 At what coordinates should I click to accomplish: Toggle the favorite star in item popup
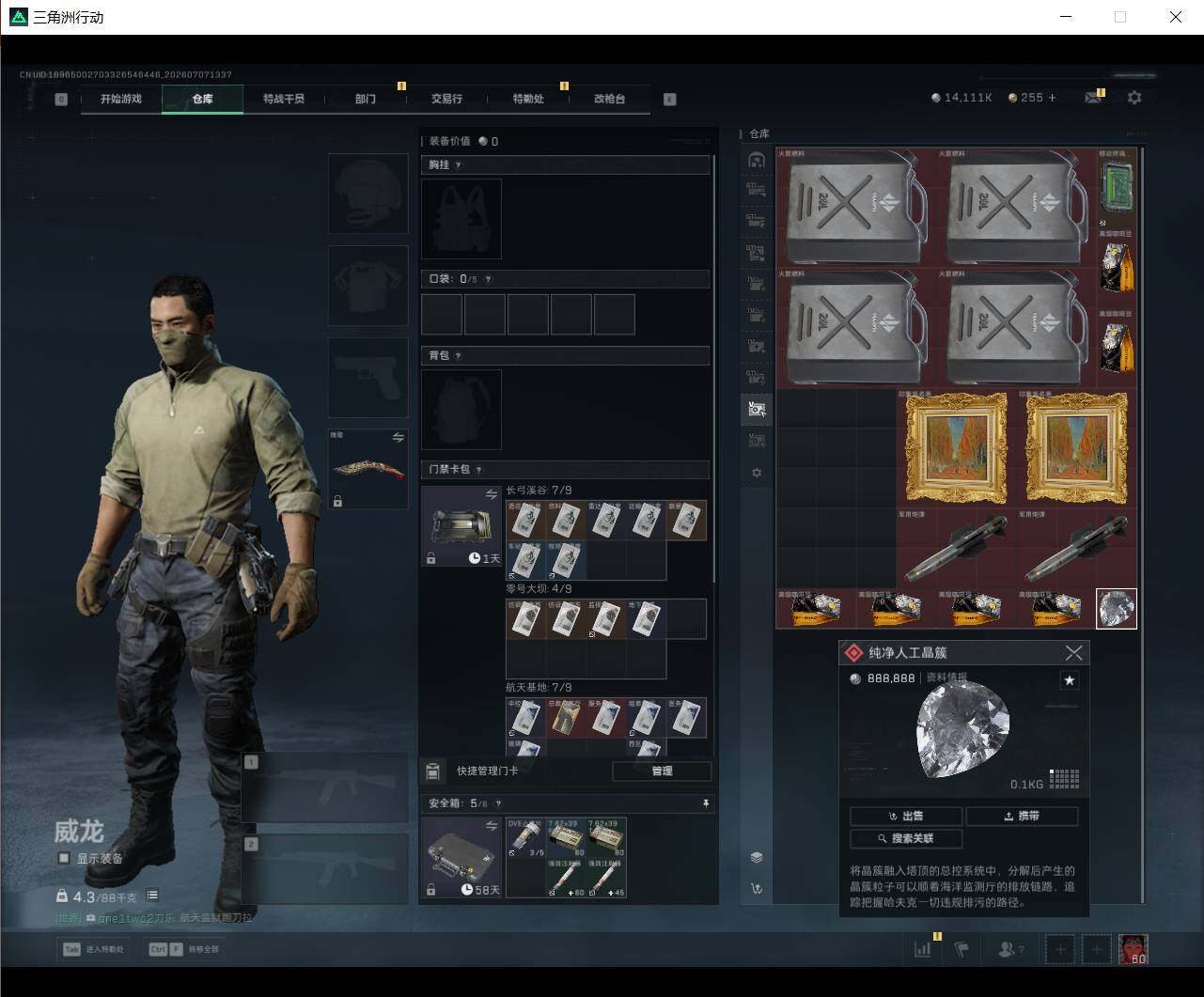coord(1069,680)
